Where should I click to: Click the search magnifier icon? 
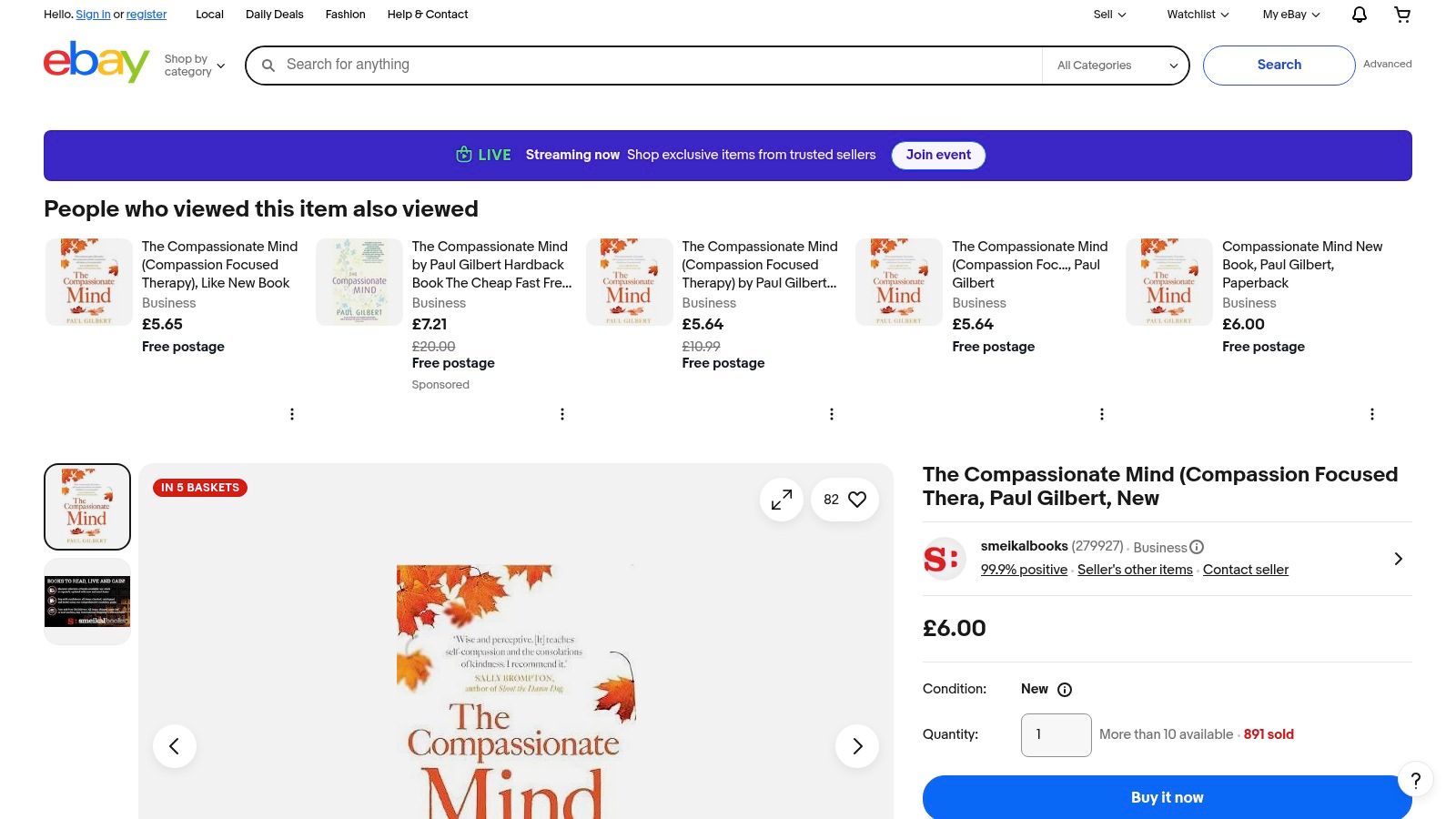click(268, 65)
